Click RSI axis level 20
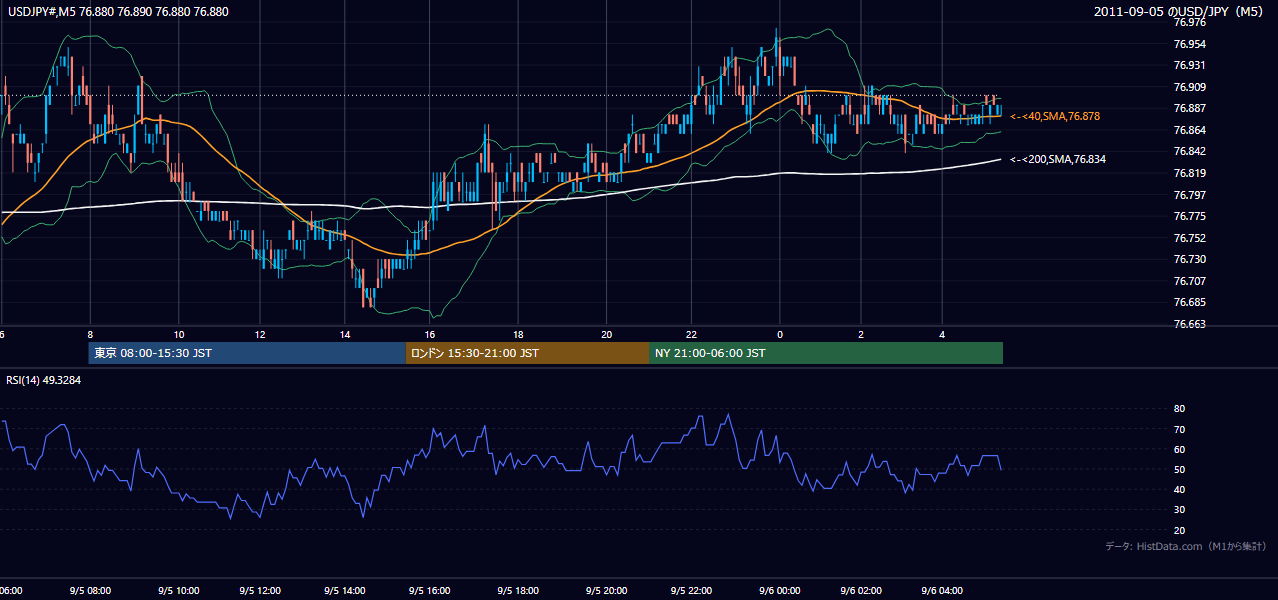Image resolution: width=1278 pixels, height=600 pixels. click(1179, 530)
